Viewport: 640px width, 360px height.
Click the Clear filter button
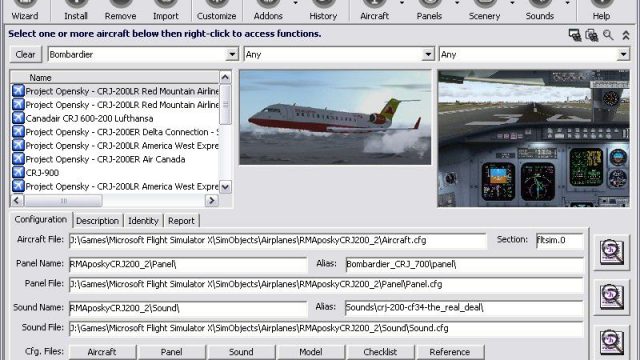[25, 54]
